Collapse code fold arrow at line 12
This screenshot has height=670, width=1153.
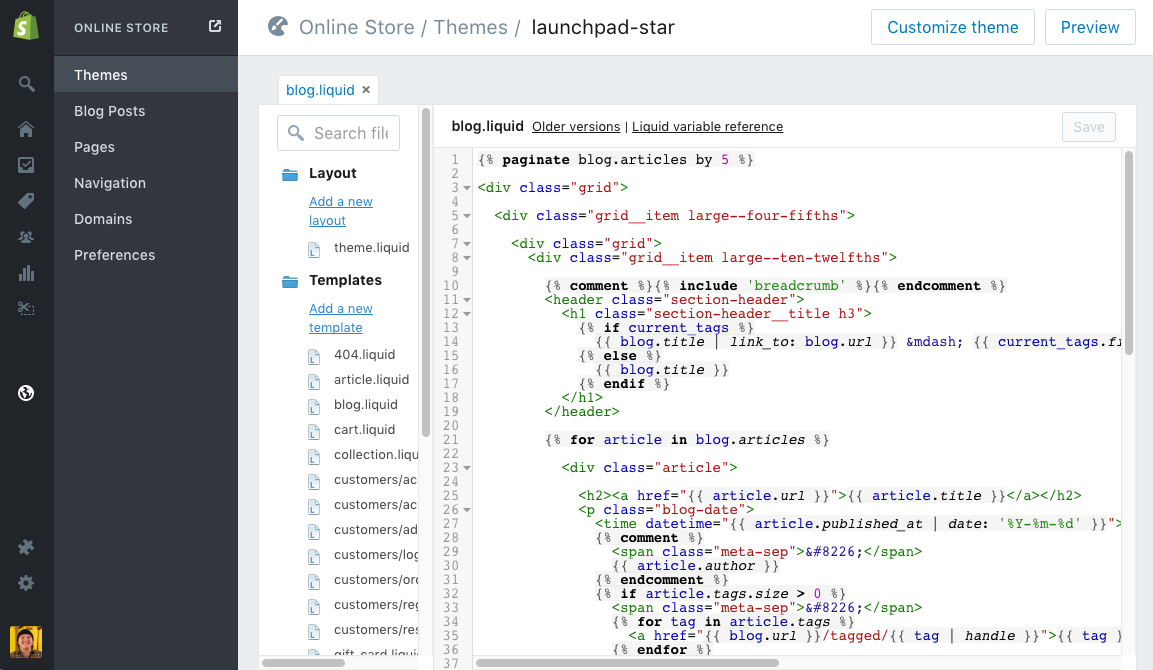point(467,314)
